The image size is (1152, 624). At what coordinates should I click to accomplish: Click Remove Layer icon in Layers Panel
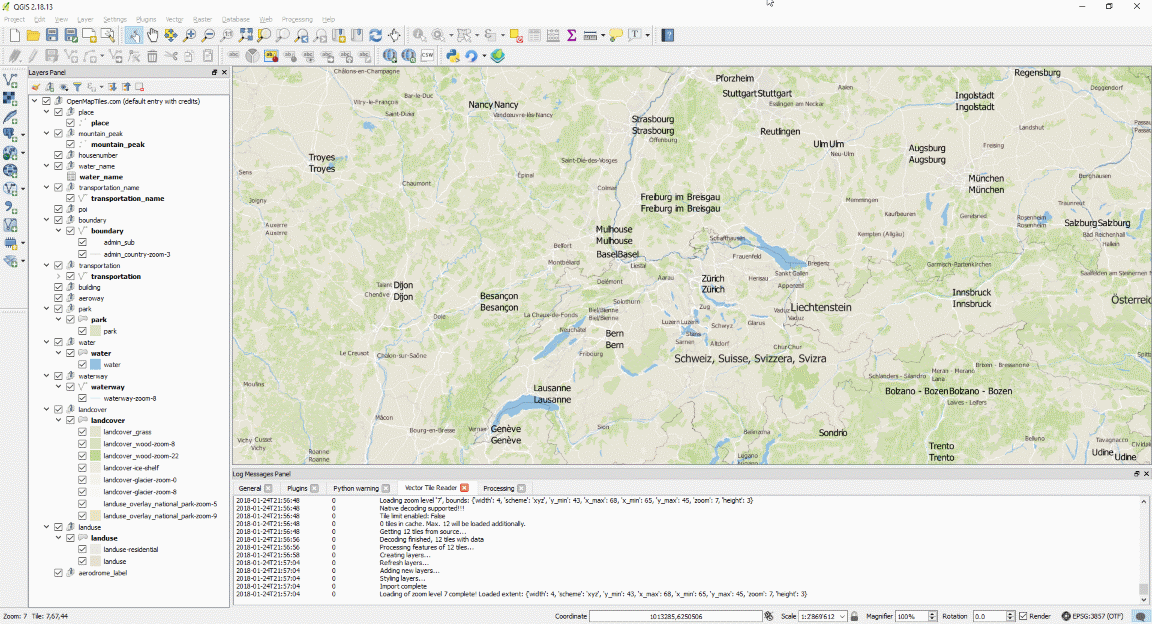point(139,87)
